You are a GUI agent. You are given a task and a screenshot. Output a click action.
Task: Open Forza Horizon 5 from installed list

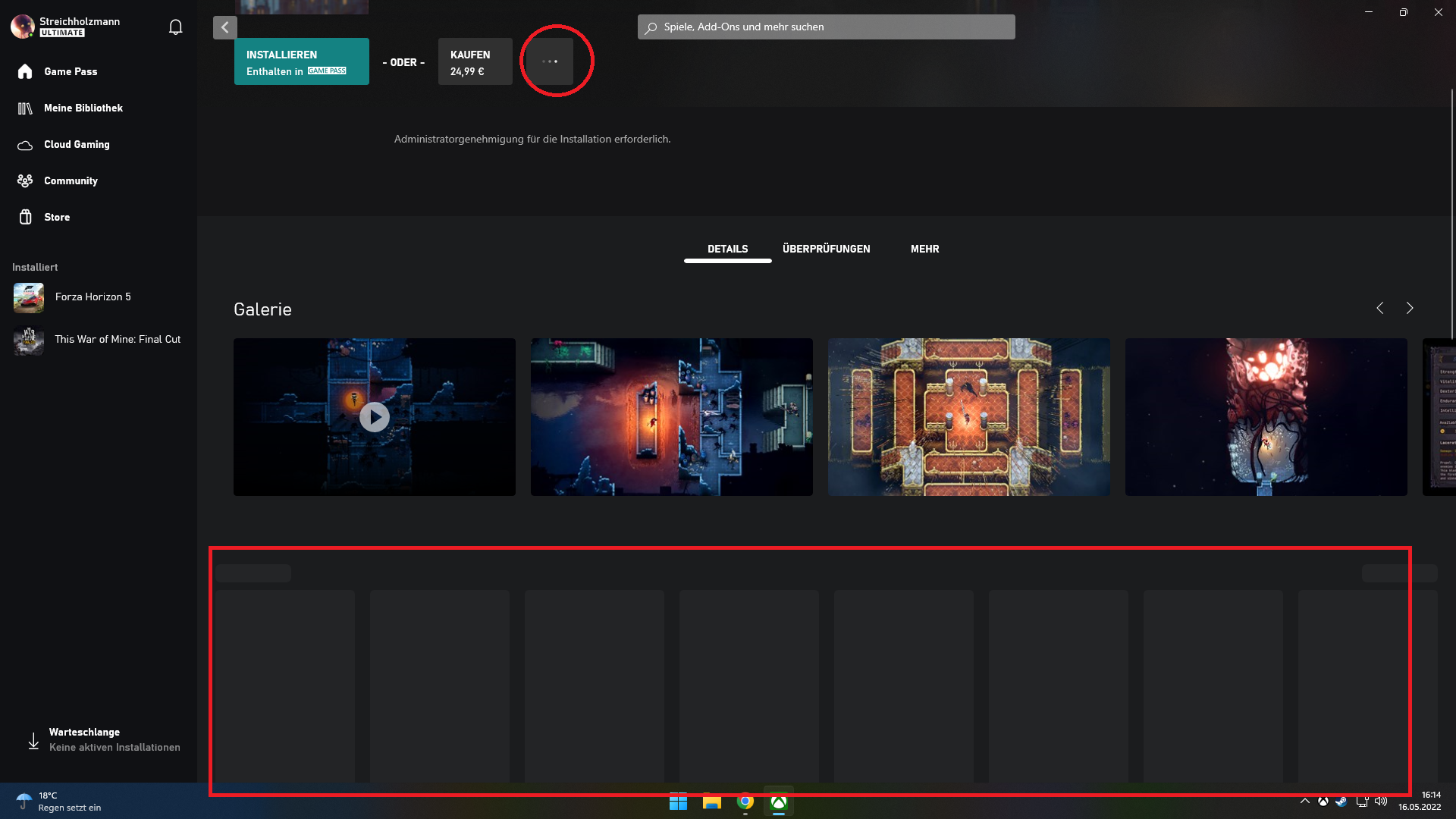(93, 297)
